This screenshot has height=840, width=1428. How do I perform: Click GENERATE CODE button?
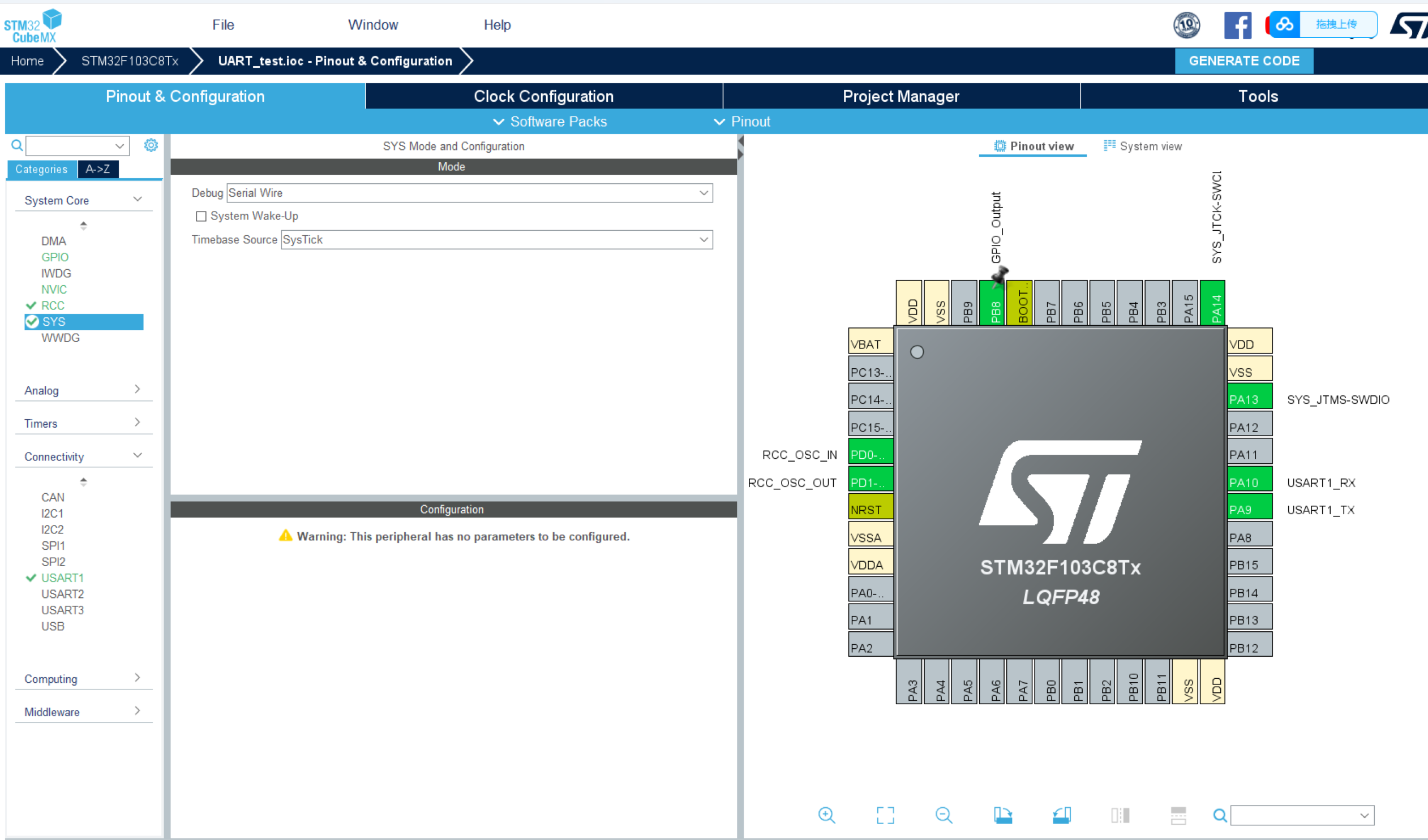(1244, 61)
